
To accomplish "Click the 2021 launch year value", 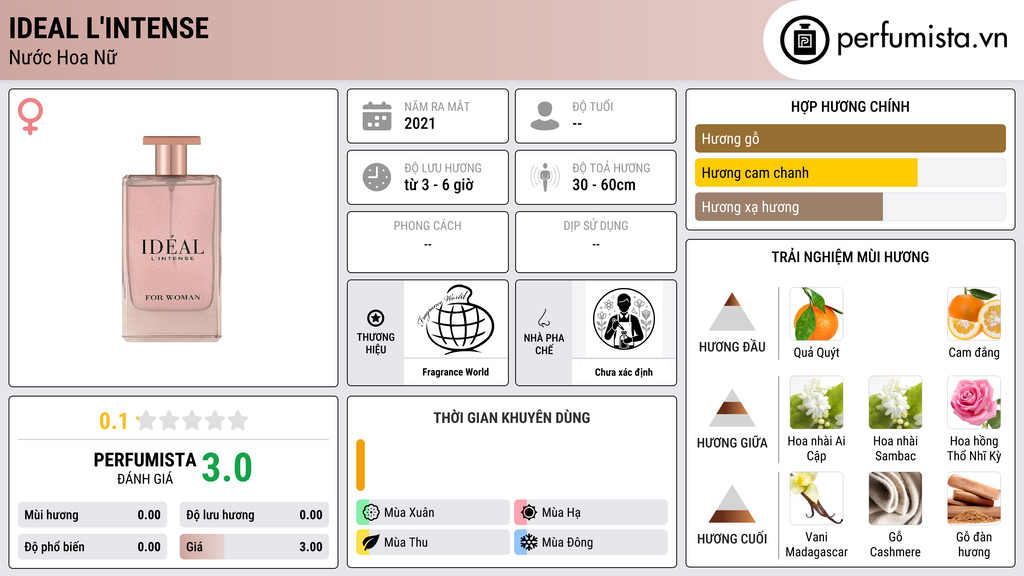I will 419,123.
